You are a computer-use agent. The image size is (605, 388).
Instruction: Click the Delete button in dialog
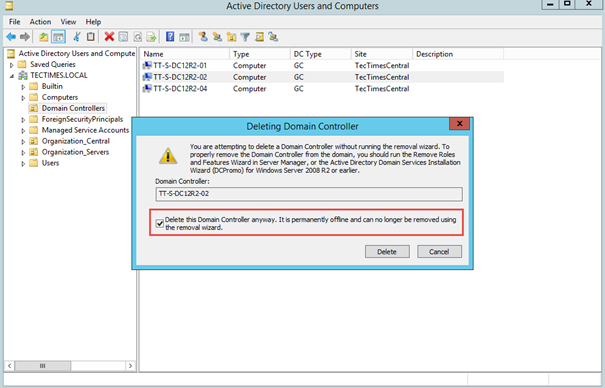[x=387, y=252]
